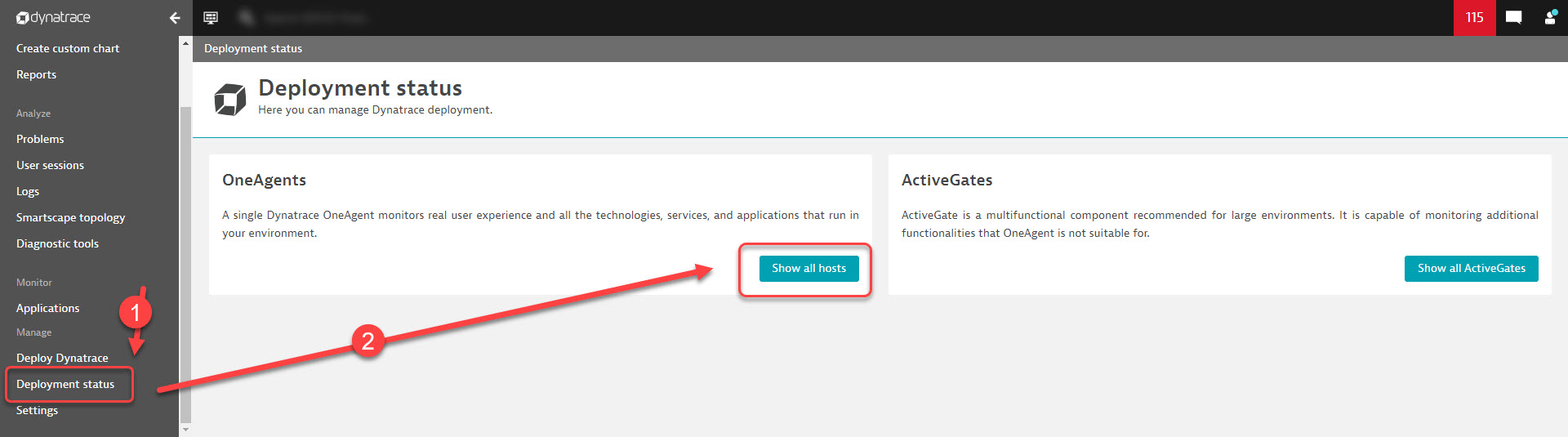This screenshot has width=1568, height=437.
Task: Open the chat speech bubble icon
Action: coord(1513,18)
